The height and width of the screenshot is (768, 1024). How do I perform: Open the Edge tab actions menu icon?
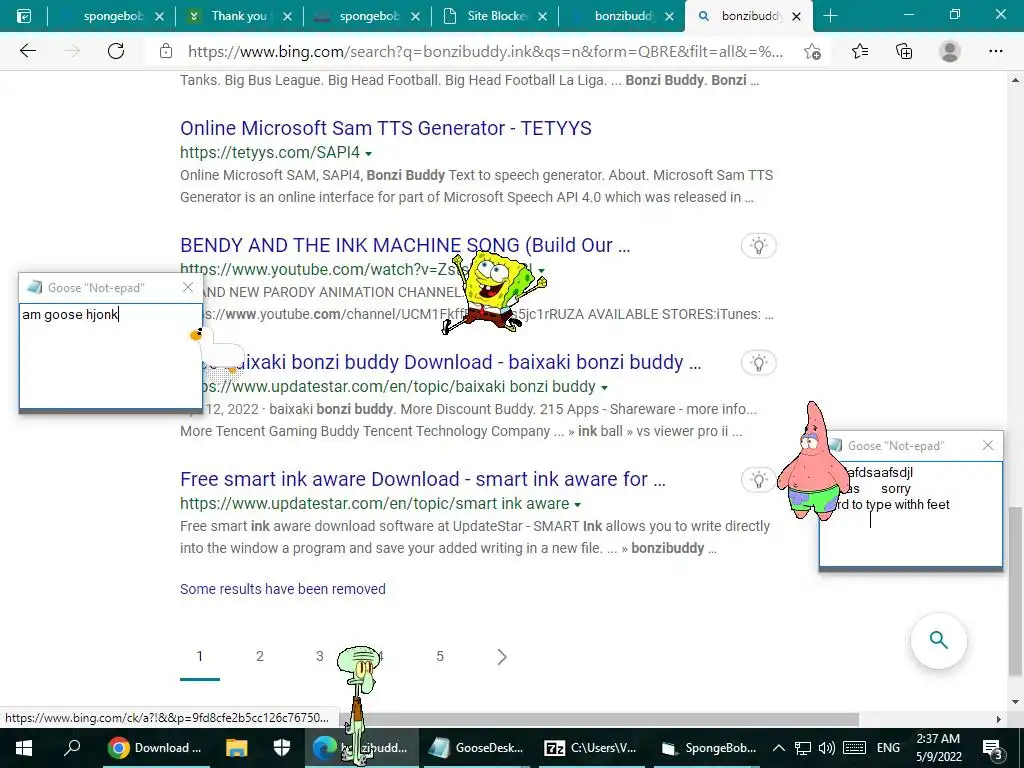(24, 16)
